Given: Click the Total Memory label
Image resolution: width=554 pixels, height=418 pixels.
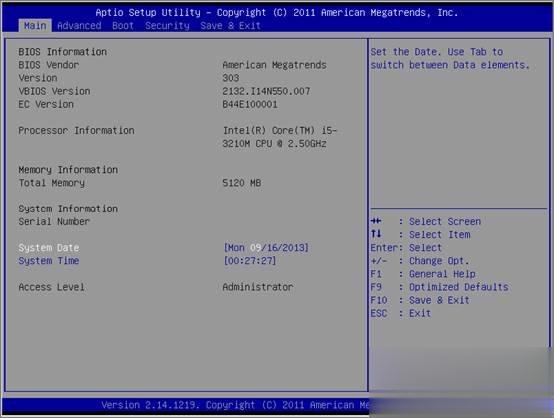Looking at the screenshot, I should pyautogui.click(x=52, y=183).
